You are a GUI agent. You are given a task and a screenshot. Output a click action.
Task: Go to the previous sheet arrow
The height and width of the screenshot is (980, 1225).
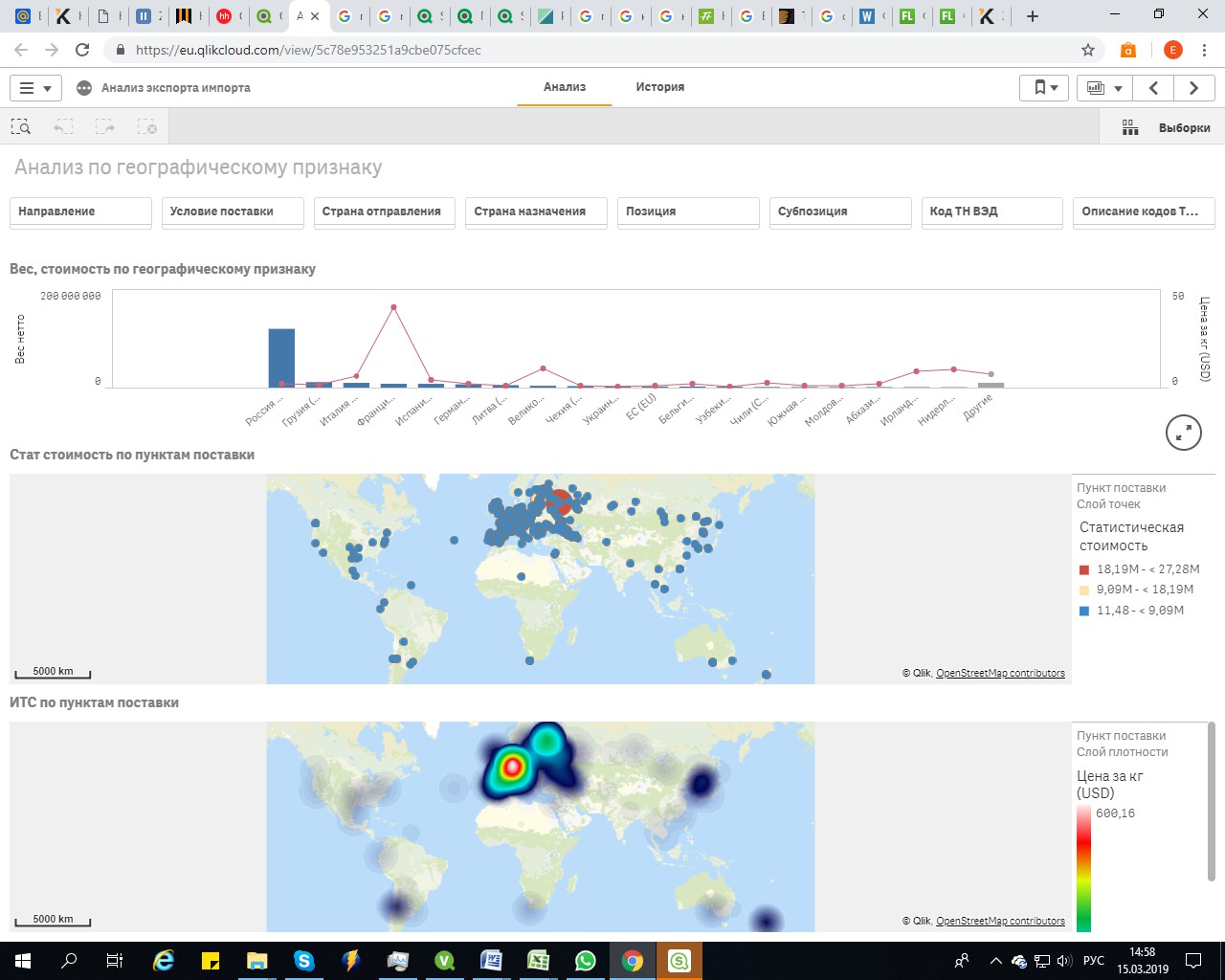tap(1153, 88)
